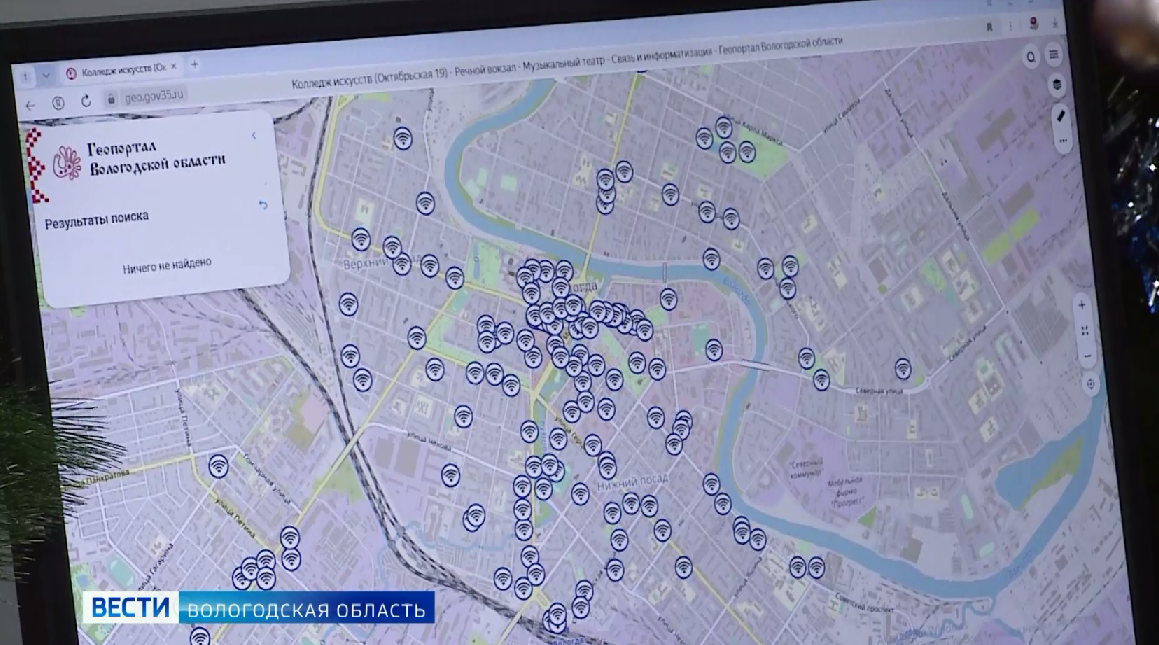This screenshot has width=1159, height=645.
Task: Navigate back in the browser
Action: (x=30, y=104)
